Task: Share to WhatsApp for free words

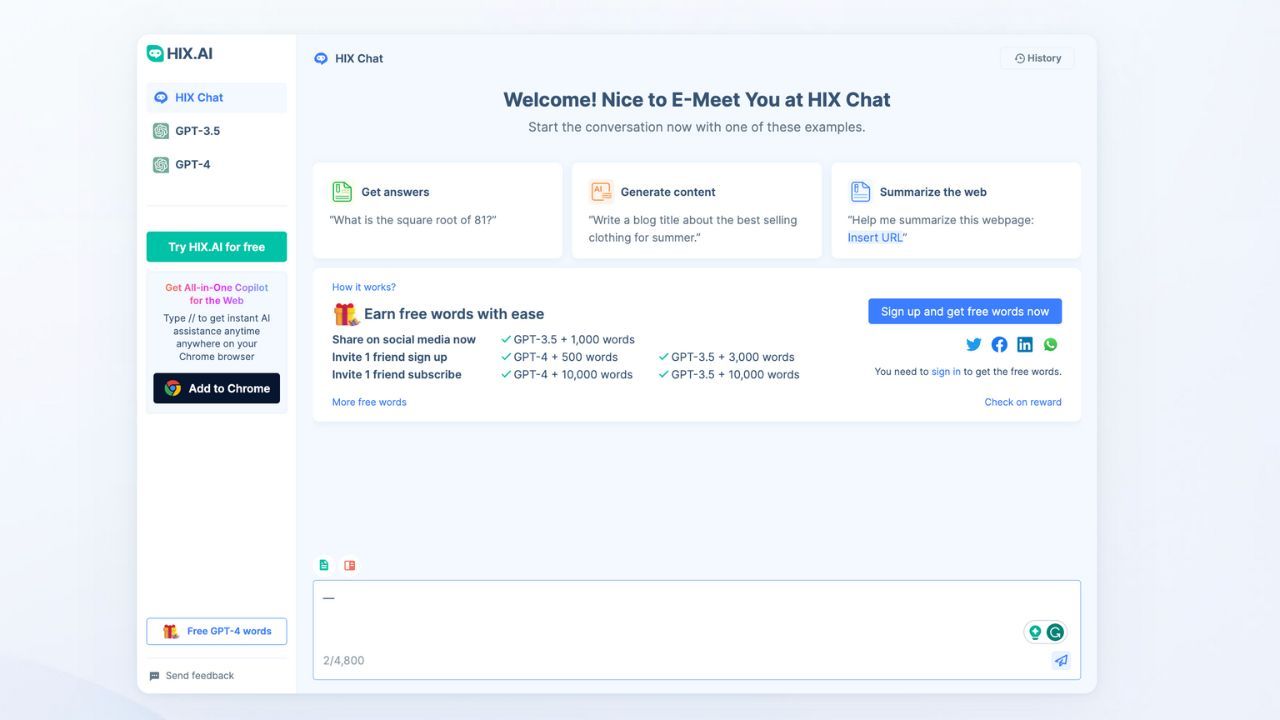Action: (x=1051, y=344)
